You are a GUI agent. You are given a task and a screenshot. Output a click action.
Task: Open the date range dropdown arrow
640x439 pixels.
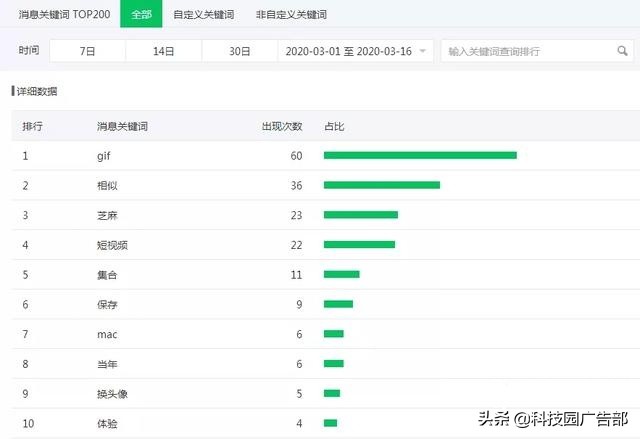point(423,51)
